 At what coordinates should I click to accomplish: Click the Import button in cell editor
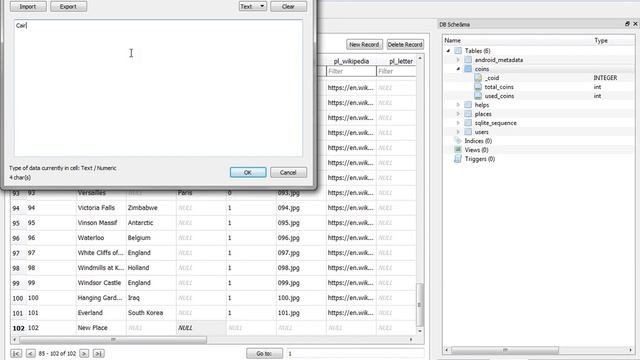[28, 6]
